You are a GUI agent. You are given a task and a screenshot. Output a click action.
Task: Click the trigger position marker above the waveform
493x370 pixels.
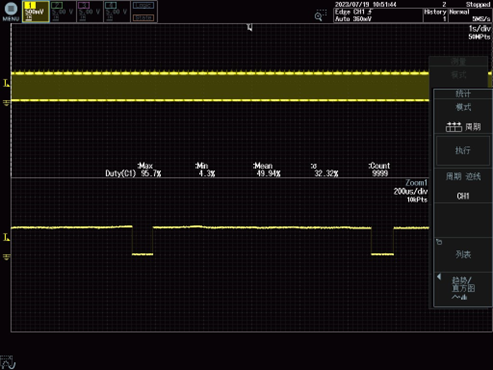pyautogui.click(x=250, y=27)
